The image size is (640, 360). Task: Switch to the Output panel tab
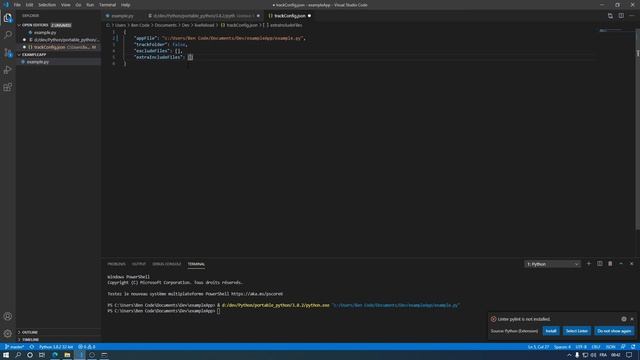click(139, 264)
